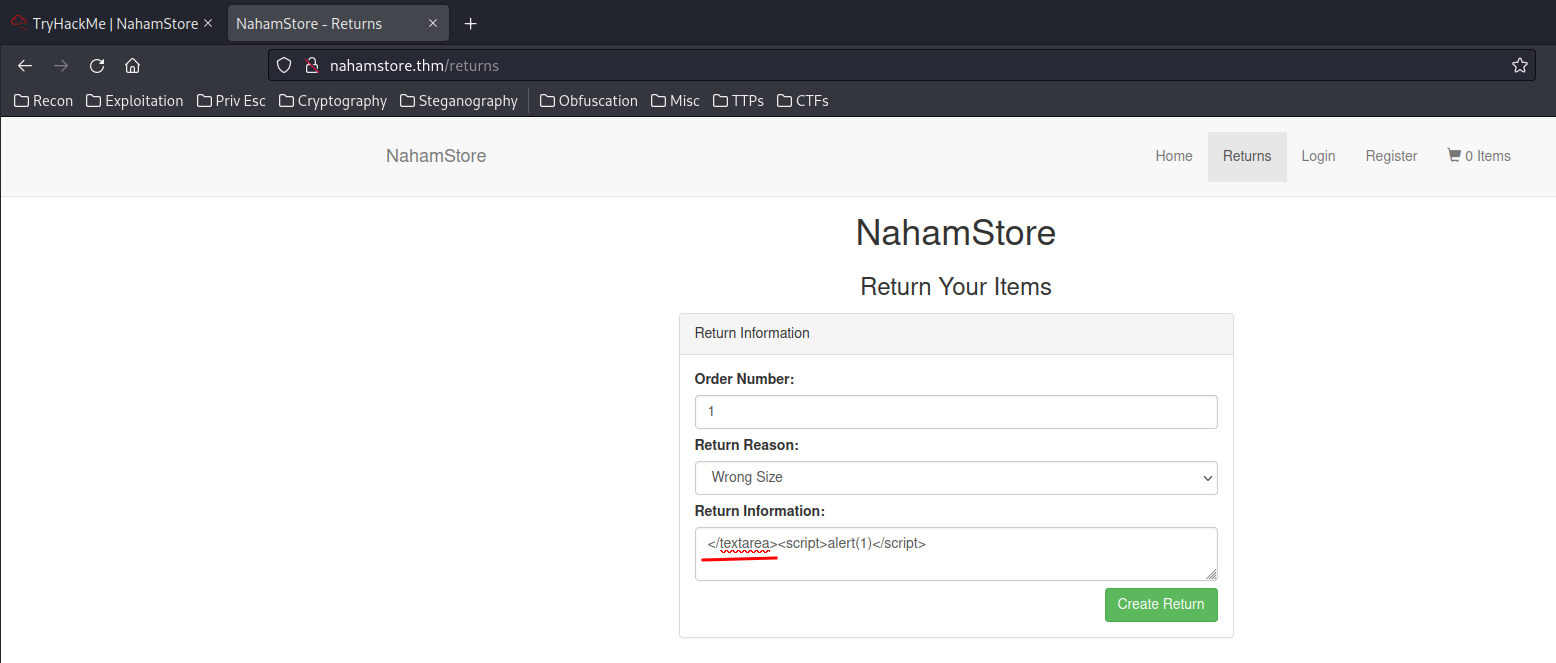This screenshot has height=663, width=1556.
Task: Go to the Home nav item
Action: click(1174, 156)
